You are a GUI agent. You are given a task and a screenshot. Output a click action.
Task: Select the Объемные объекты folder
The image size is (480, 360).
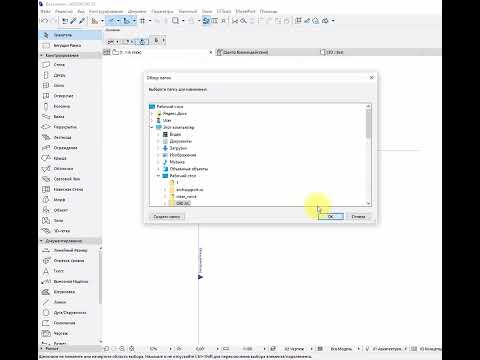[x=189, y=169]
